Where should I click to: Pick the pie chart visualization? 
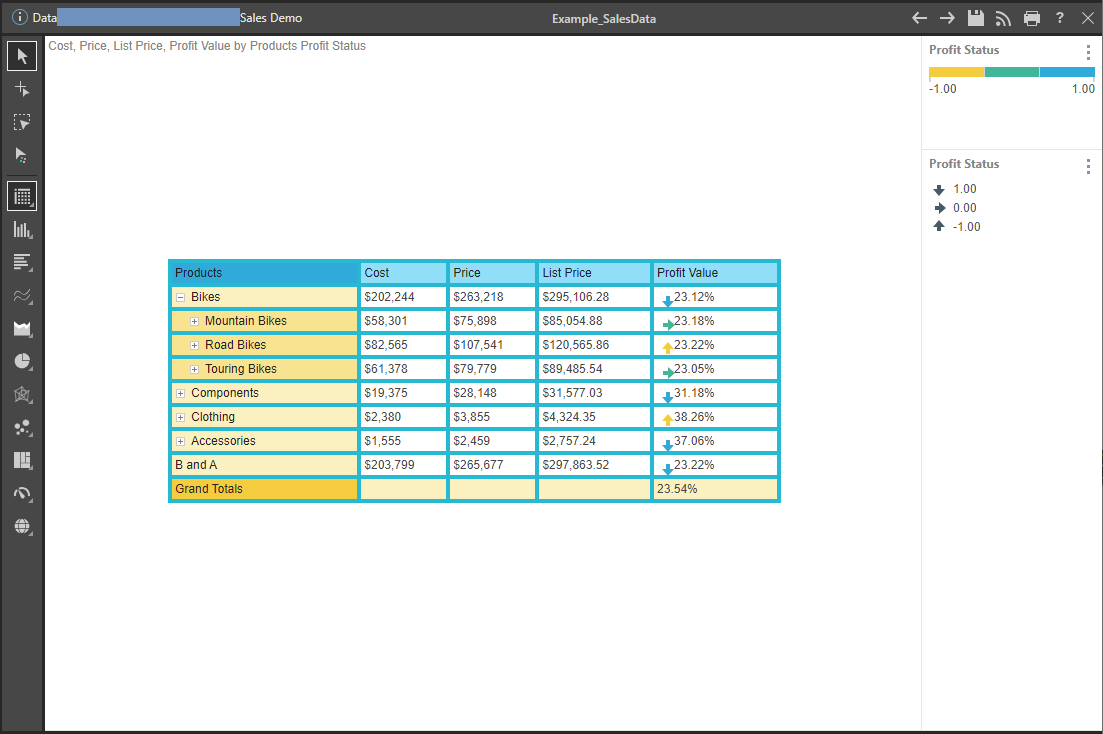tap(22, 362)
